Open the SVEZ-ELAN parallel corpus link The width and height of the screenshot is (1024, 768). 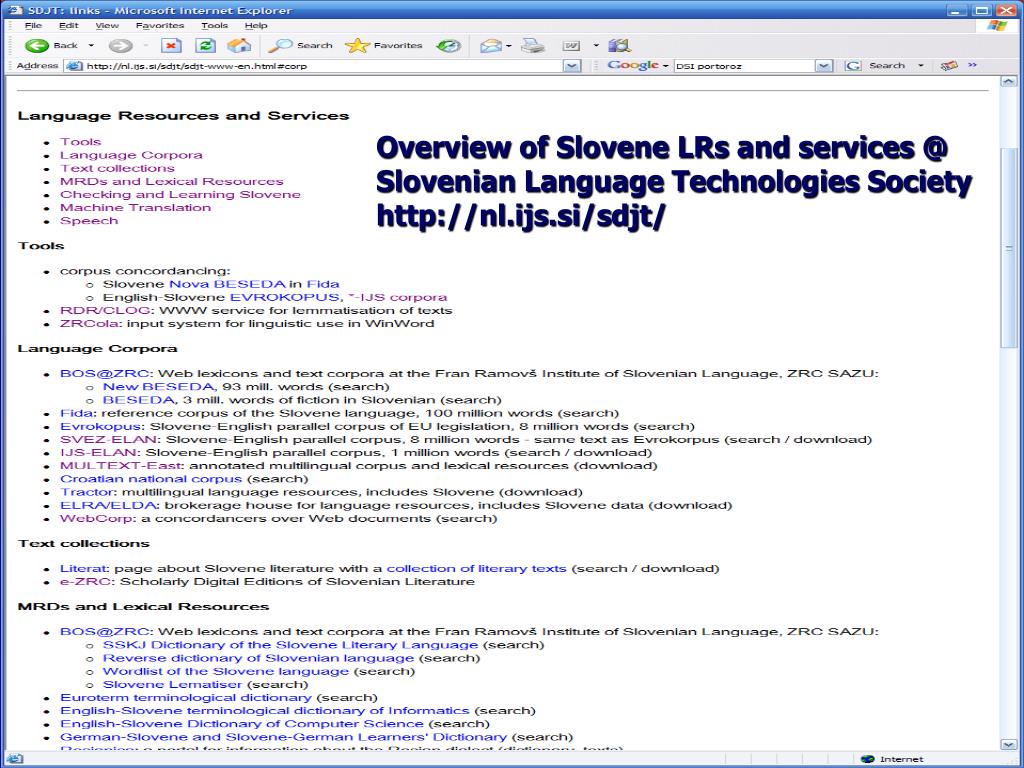pos(108,440)
